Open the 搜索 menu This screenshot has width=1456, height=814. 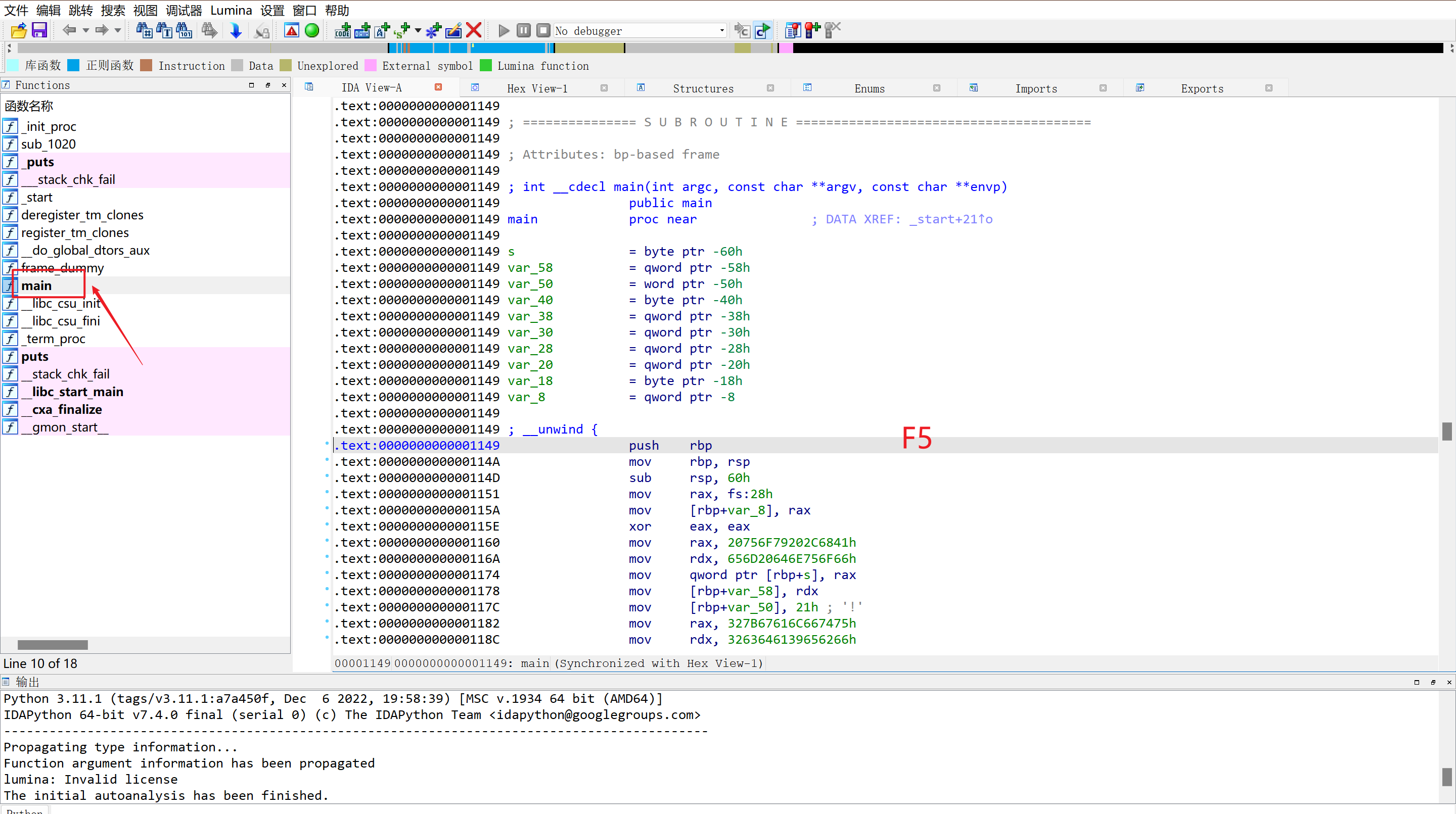113,10
